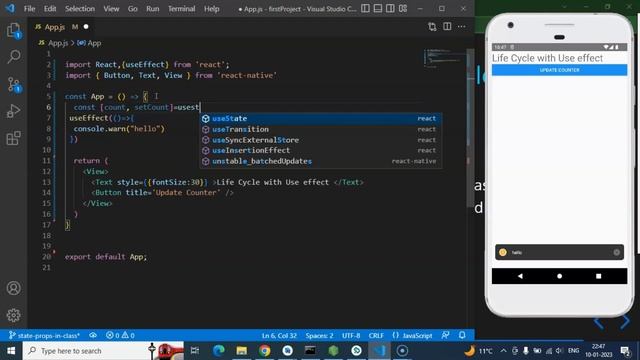Tap the emulator Back navigation button
This screenshot has width=640, height=360.
(x=520, y=276)
